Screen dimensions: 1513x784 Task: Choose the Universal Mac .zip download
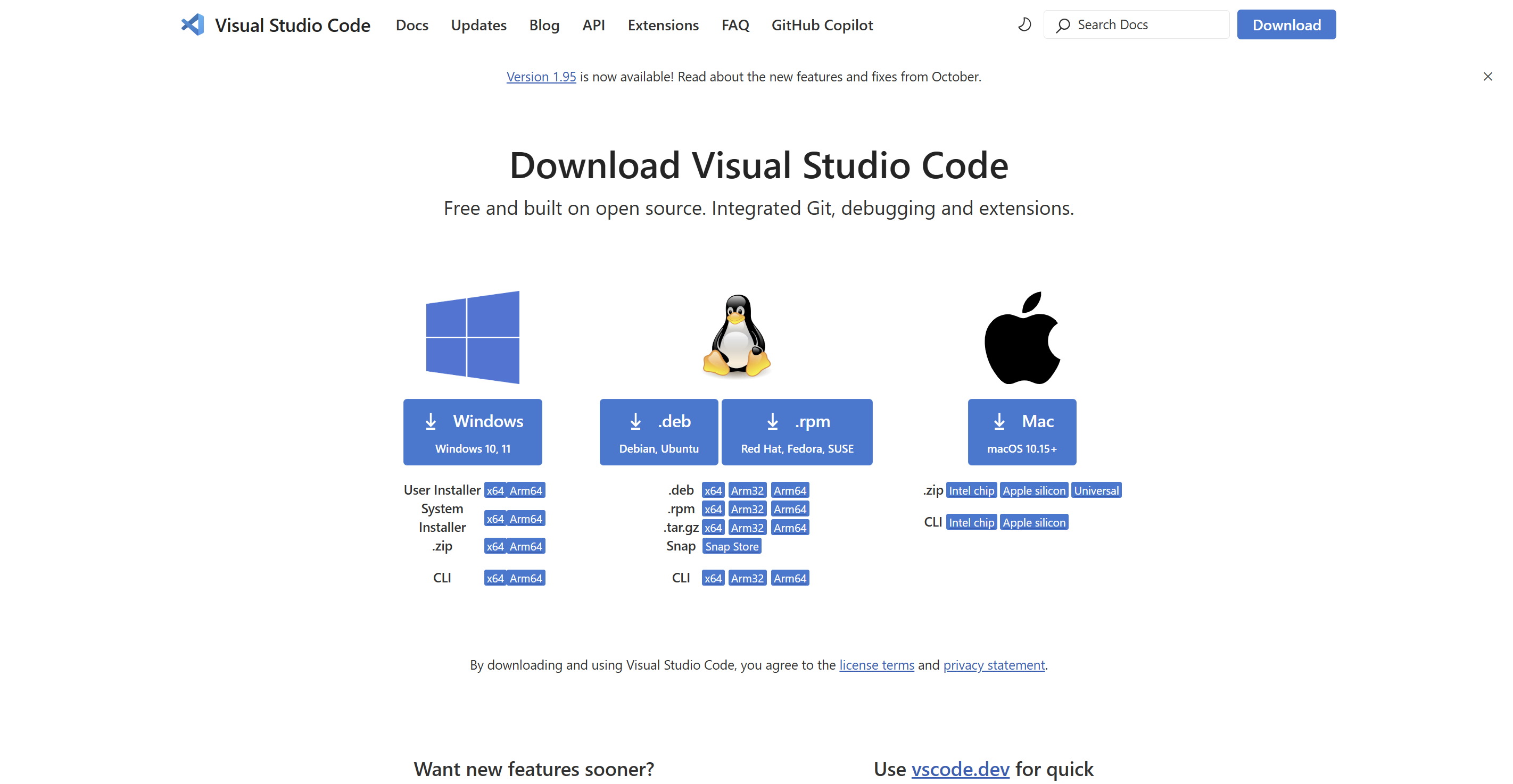[x=1096, y=490]
